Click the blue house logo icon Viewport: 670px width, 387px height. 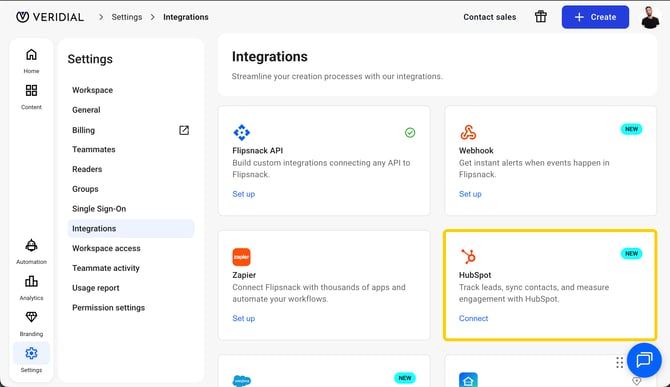468,380
